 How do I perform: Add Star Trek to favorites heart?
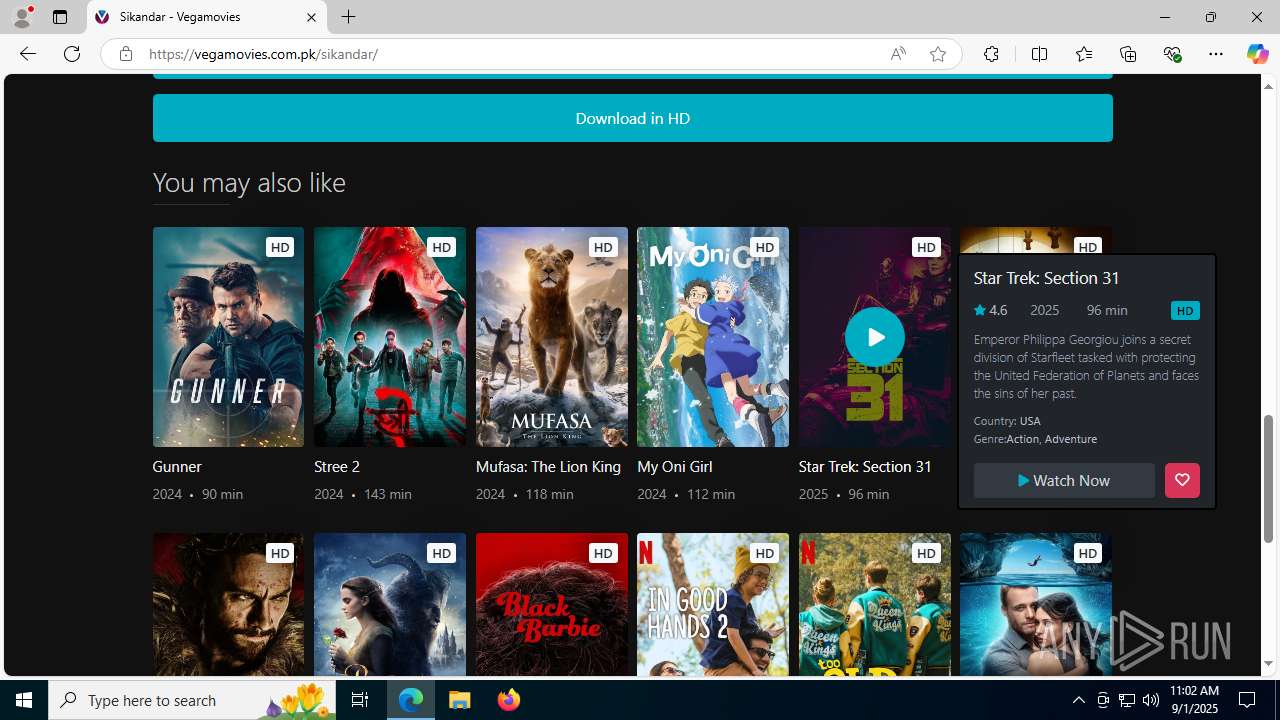point(1182,481)
